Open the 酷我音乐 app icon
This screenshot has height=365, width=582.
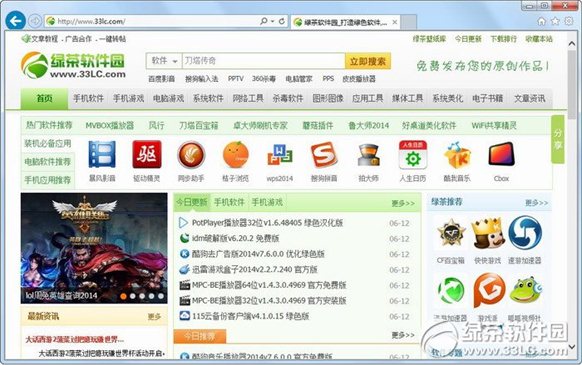457,155
